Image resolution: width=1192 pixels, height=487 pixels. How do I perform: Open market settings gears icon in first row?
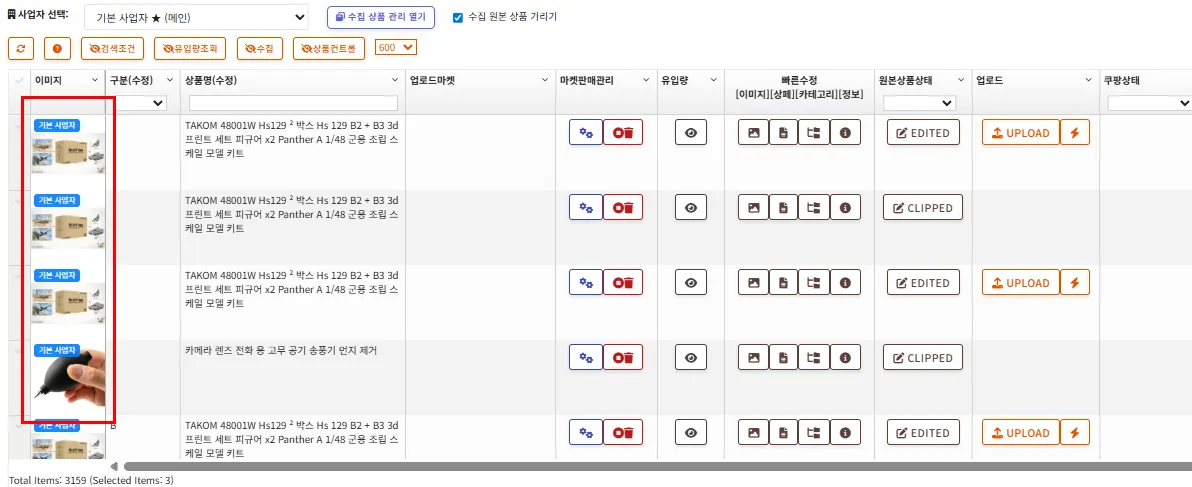(585, 132)
